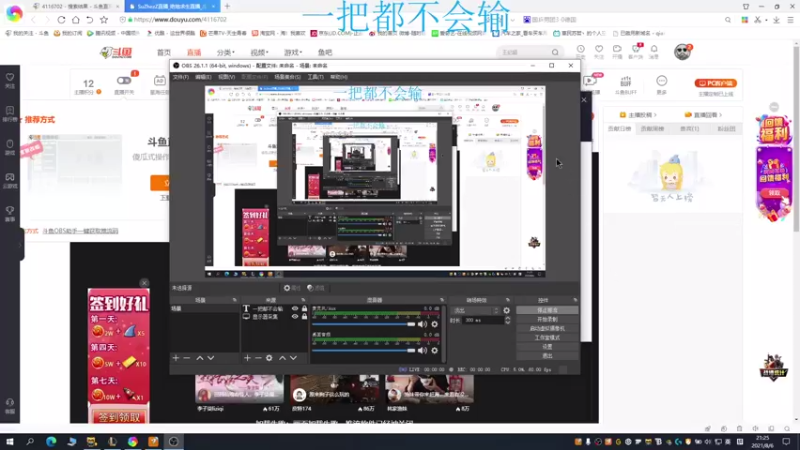Screen dimensions: 800x450
Task: Click the studio mode button
Action: coord(547,338)
